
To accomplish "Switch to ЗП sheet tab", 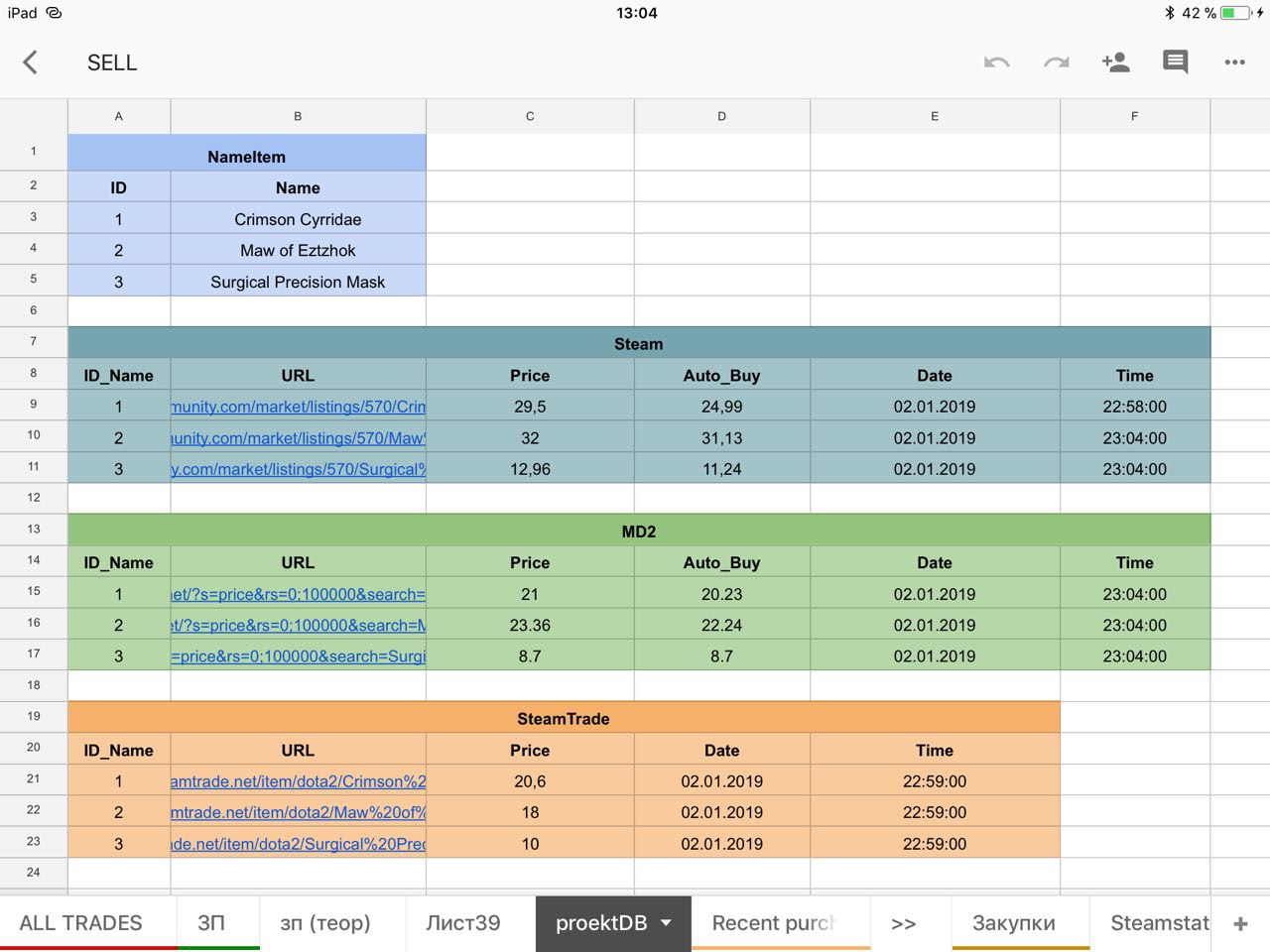I will 211,923.
